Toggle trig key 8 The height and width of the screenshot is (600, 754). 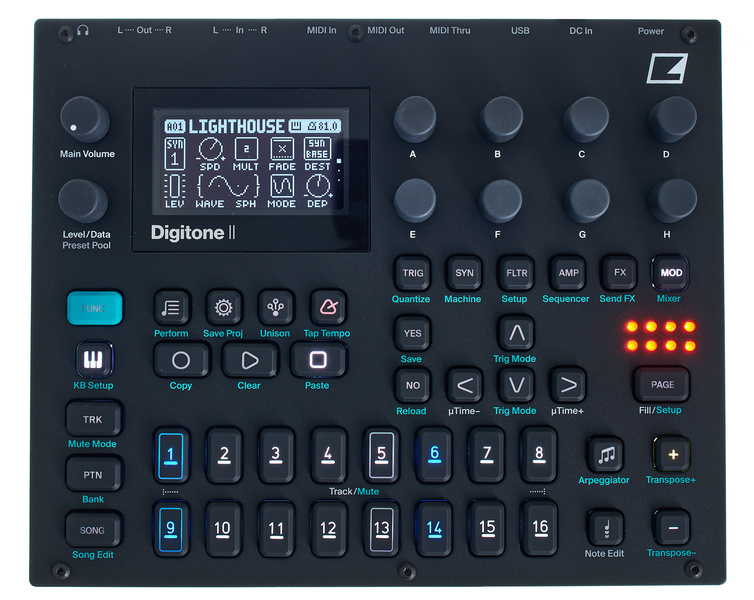(539, 455)
